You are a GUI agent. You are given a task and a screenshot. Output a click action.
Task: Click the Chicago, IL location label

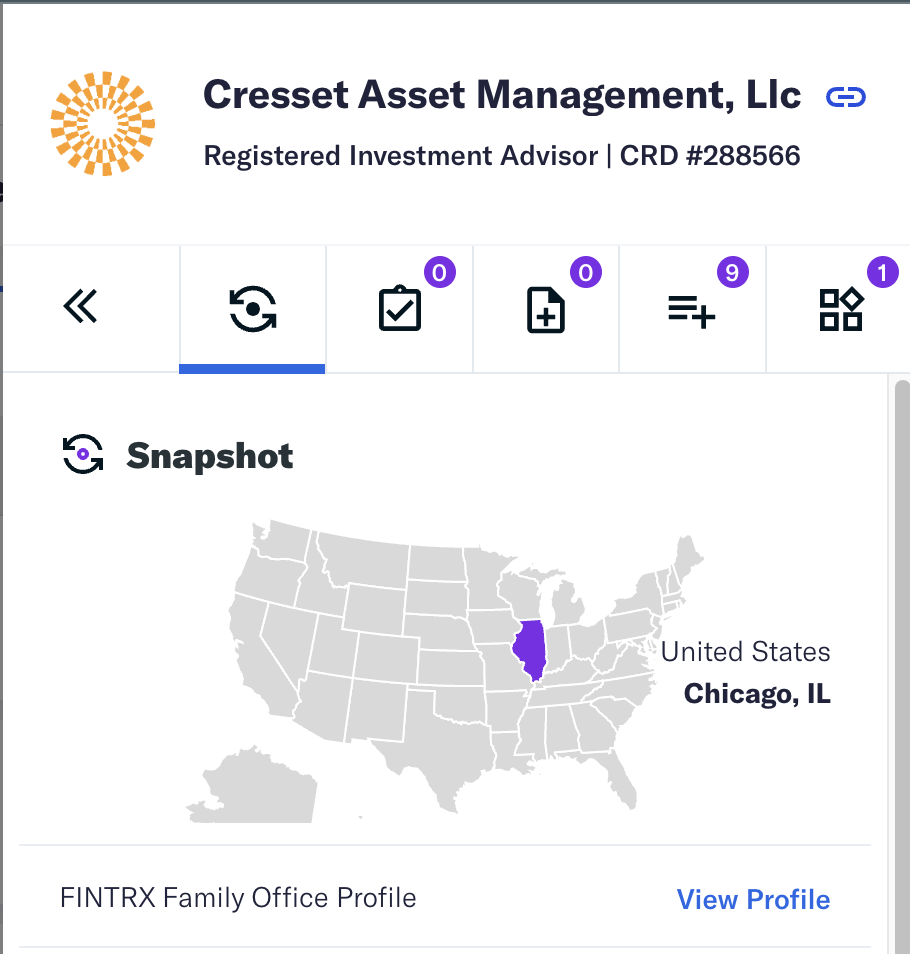click(757, 694)
